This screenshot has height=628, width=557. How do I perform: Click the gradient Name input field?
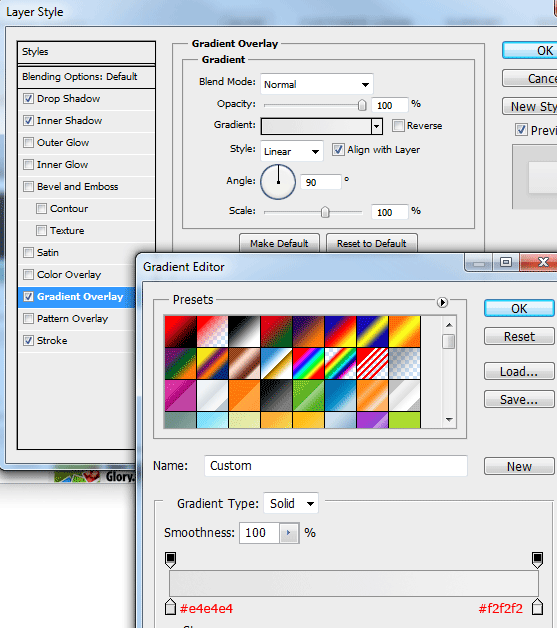(336, 465)
